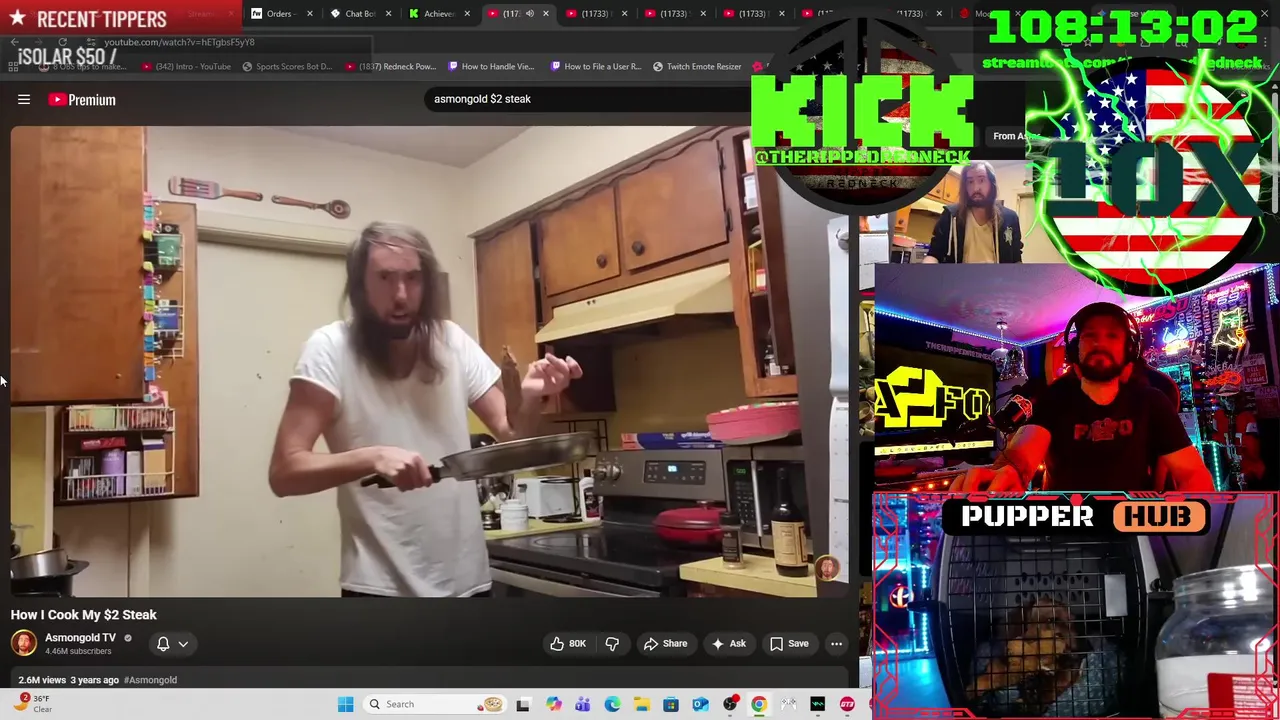The image size is (1280, 720).
Task: Open Asmongold TV channel avatar
Action: (x=24, y=643)
